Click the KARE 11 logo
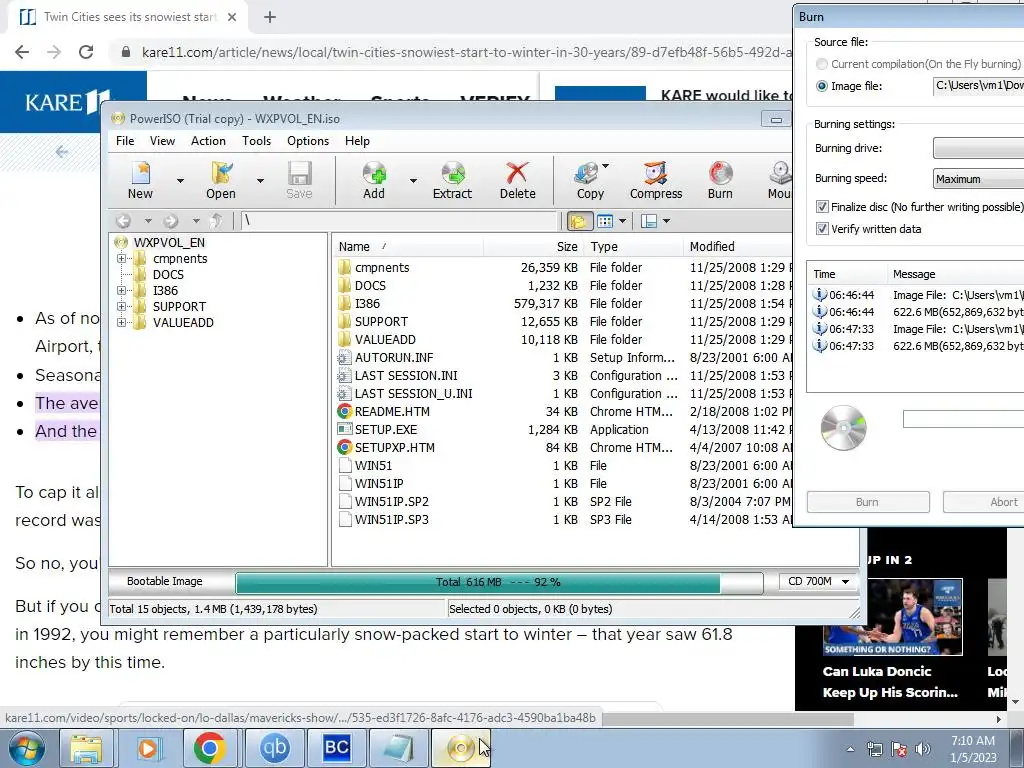Screen dimensions: 1024x768 (x=67, y=102)
